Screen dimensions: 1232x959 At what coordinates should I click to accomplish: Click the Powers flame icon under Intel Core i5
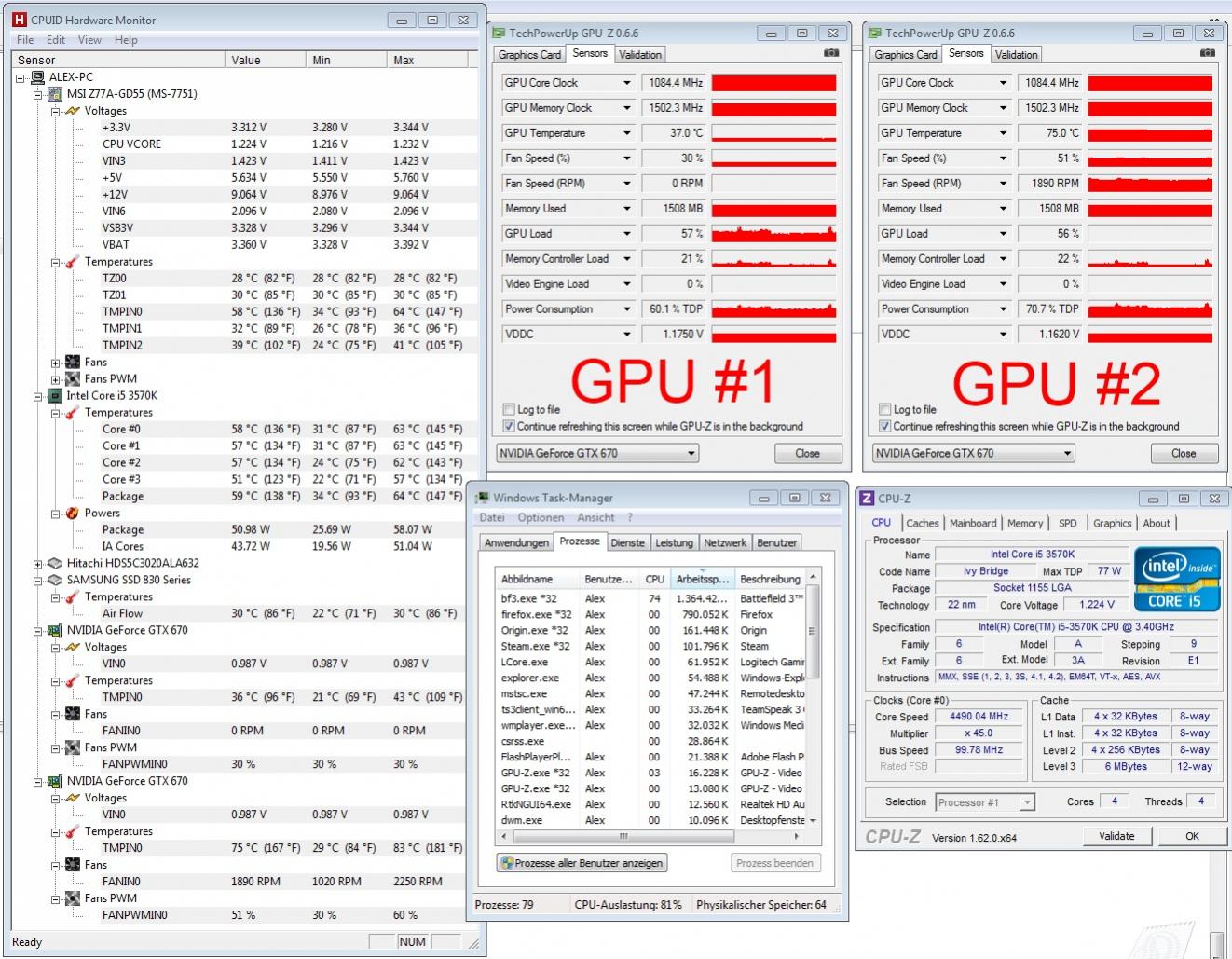pyautogui.click(x=73, y=513)
